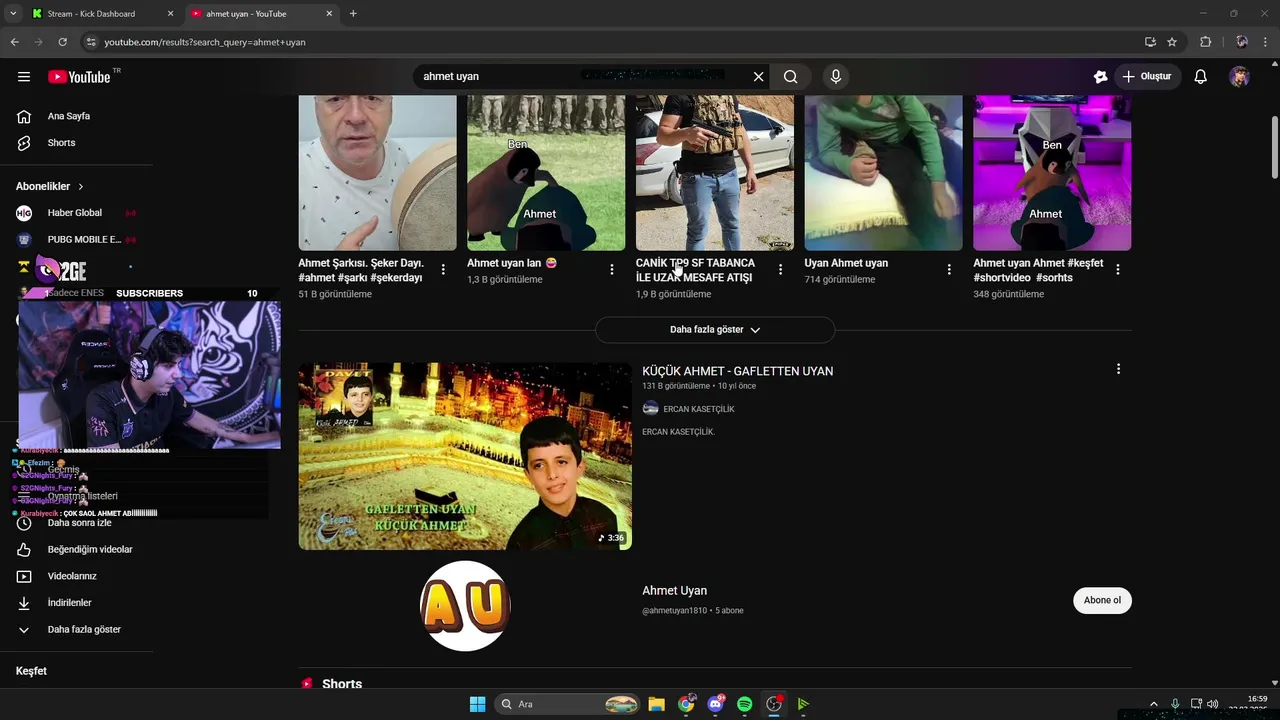Reload the page
The image size is (1280, 720).
[x=62, y=42]
